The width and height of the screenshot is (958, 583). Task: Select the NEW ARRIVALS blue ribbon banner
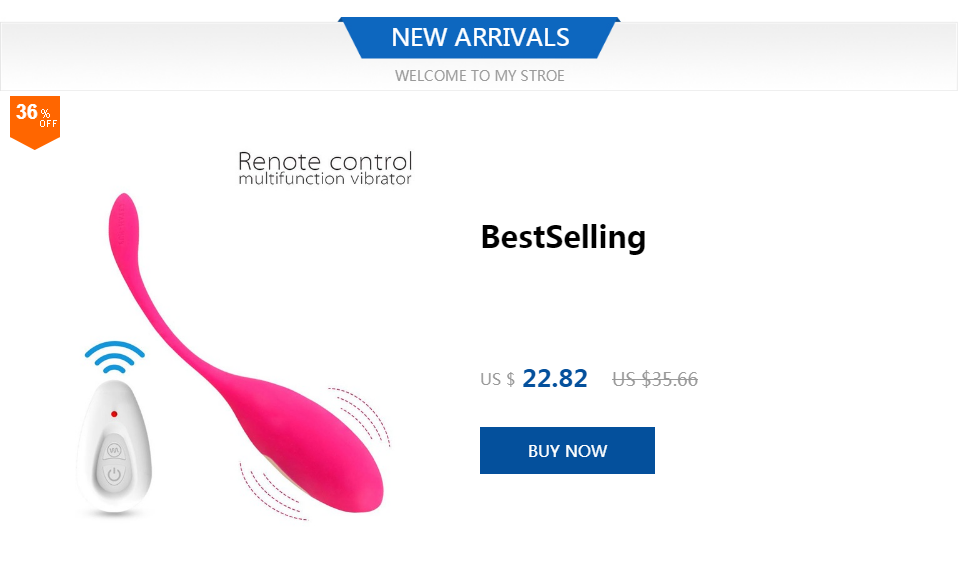click(x=480, y=38)
